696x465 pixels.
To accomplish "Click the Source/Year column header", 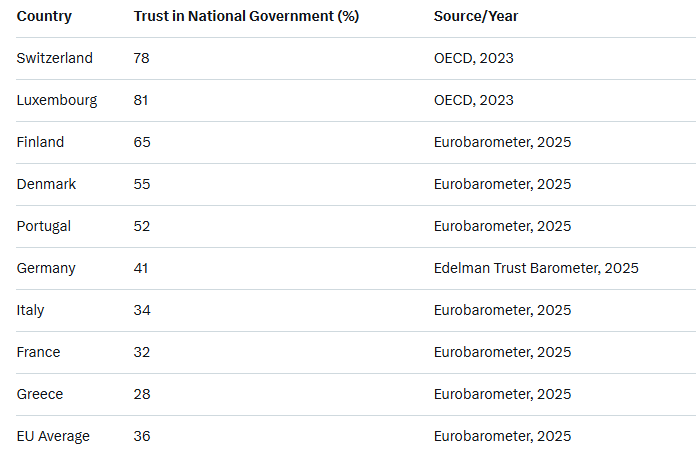I will pos(476,16).
